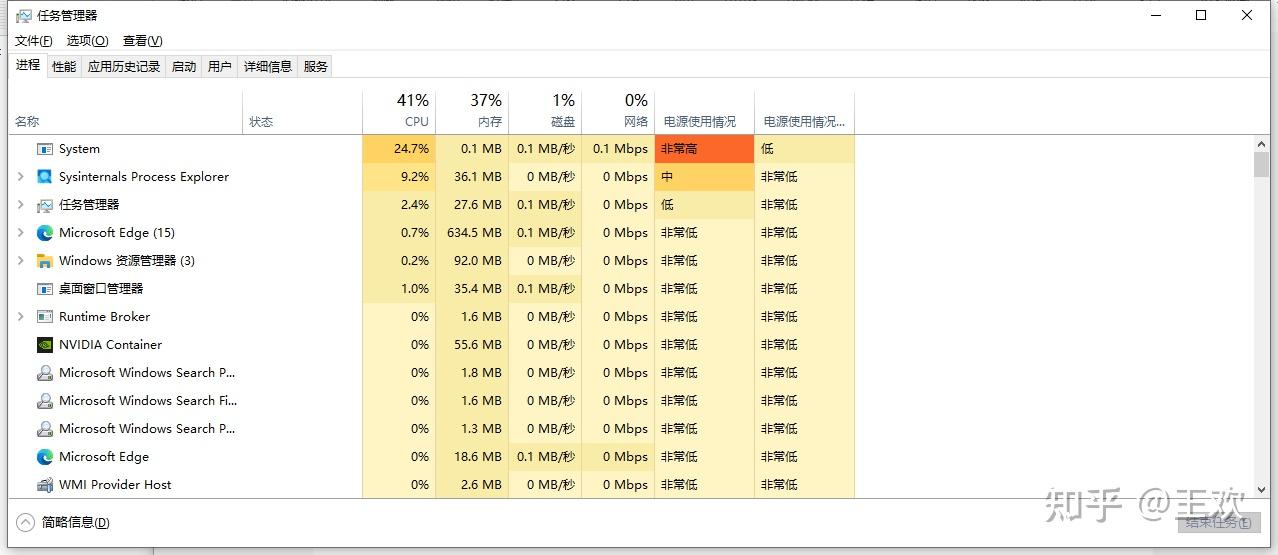Screen dimensions: 1278x555
Task: Click the Microsoft Edge (15) icon
Action: click(44, 233)
